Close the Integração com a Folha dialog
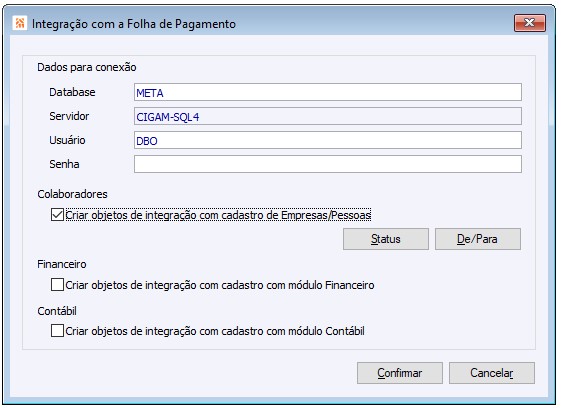The height and width of the screenshot is (408, 562). pos(530,23)
